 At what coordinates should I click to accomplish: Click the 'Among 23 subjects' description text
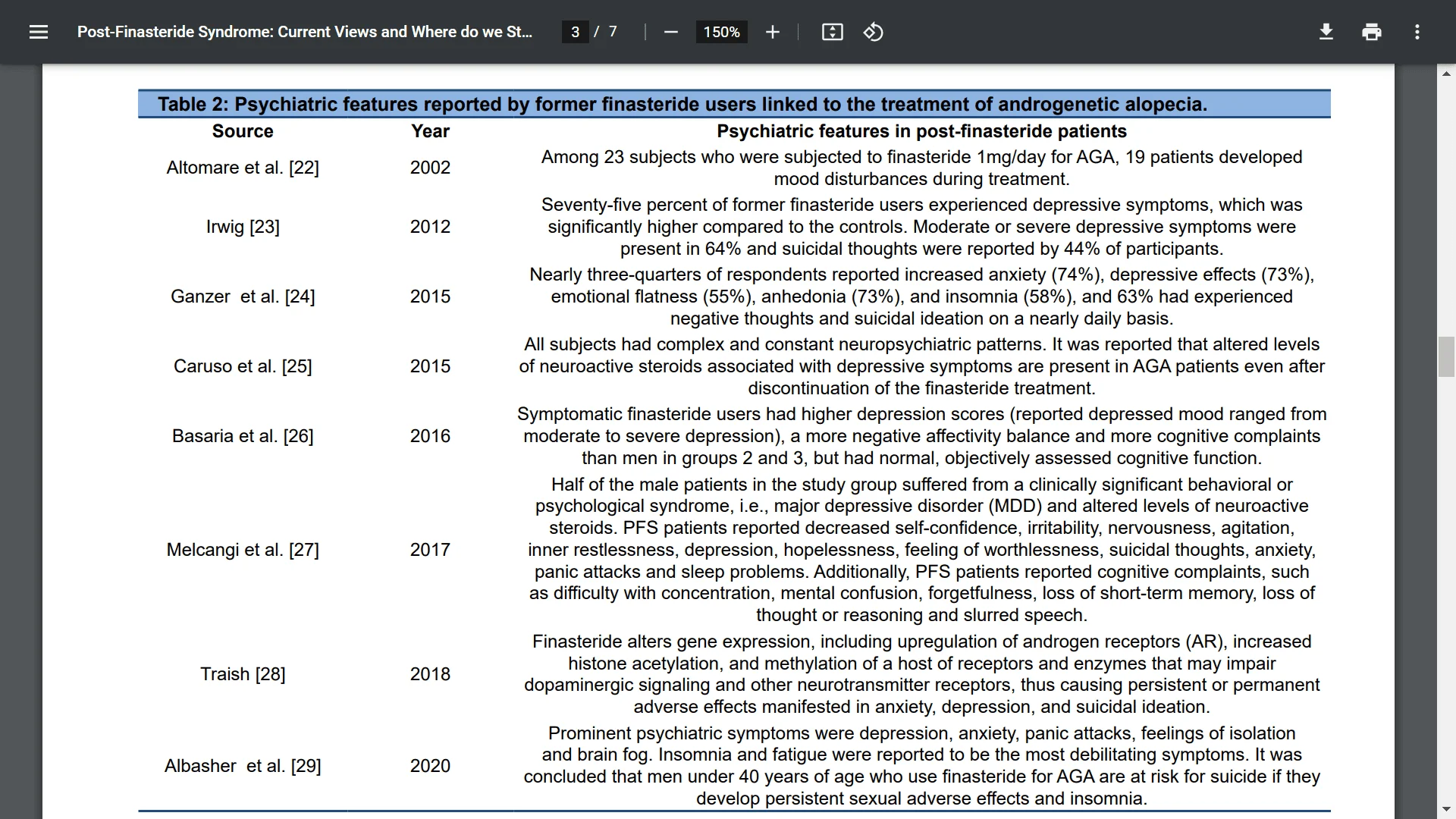coord(921,168)
